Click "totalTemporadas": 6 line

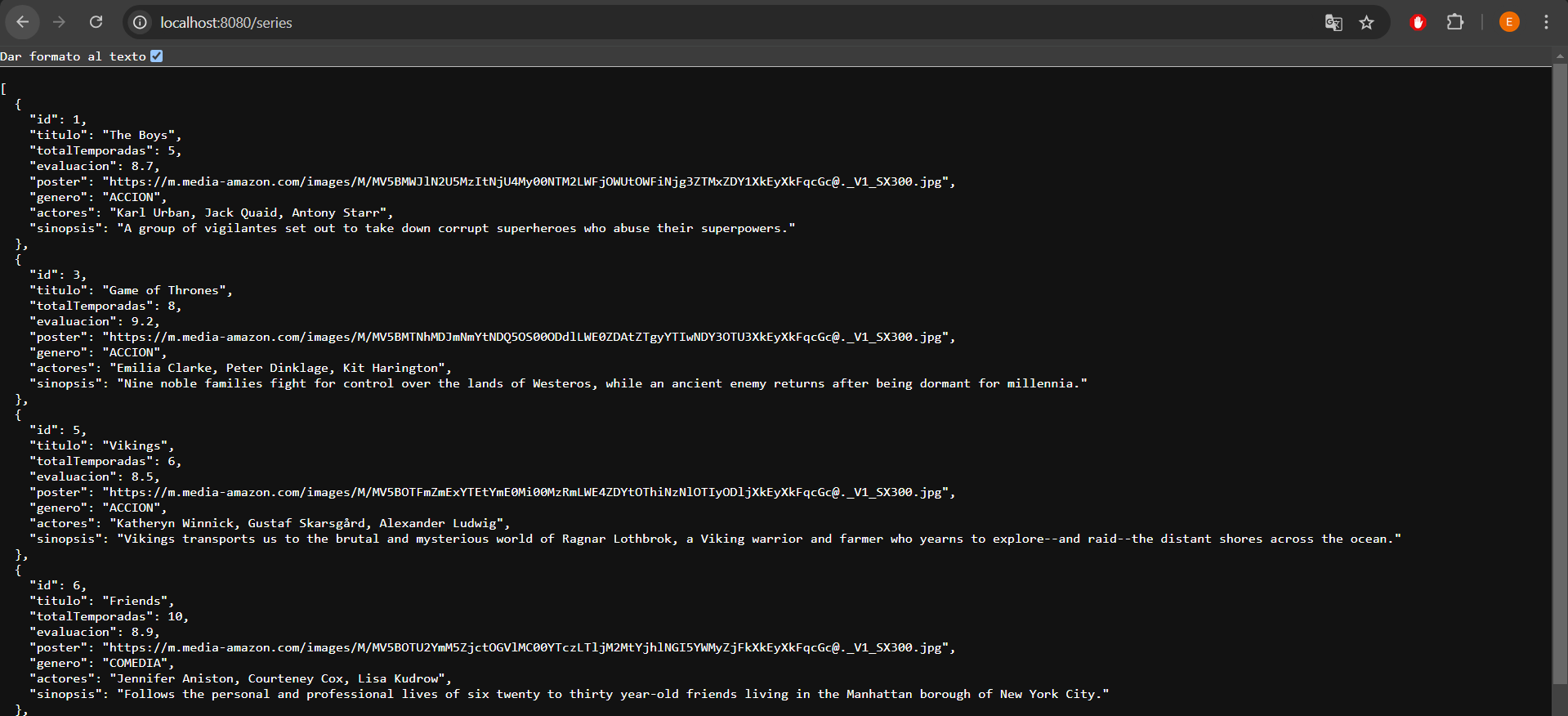click(105, 461)
